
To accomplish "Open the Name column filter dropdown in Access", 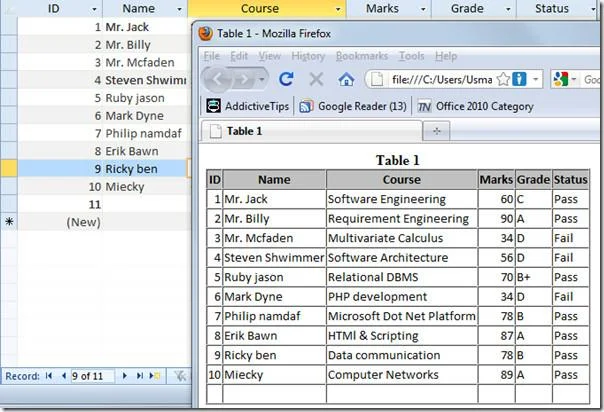I will (180, 9).
